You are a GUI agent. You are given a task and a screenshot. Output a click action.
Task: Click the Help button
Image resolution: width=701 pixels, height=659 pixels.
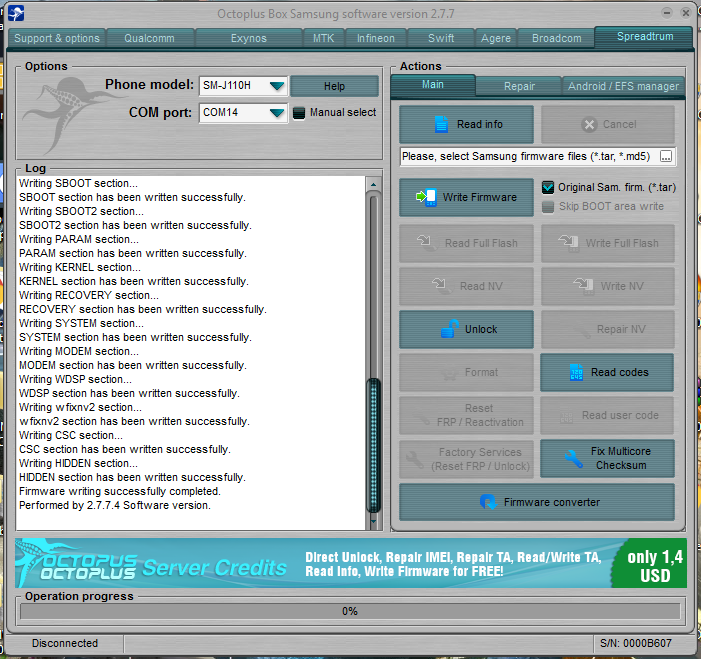pyautogui.click(x=334, y=86)
